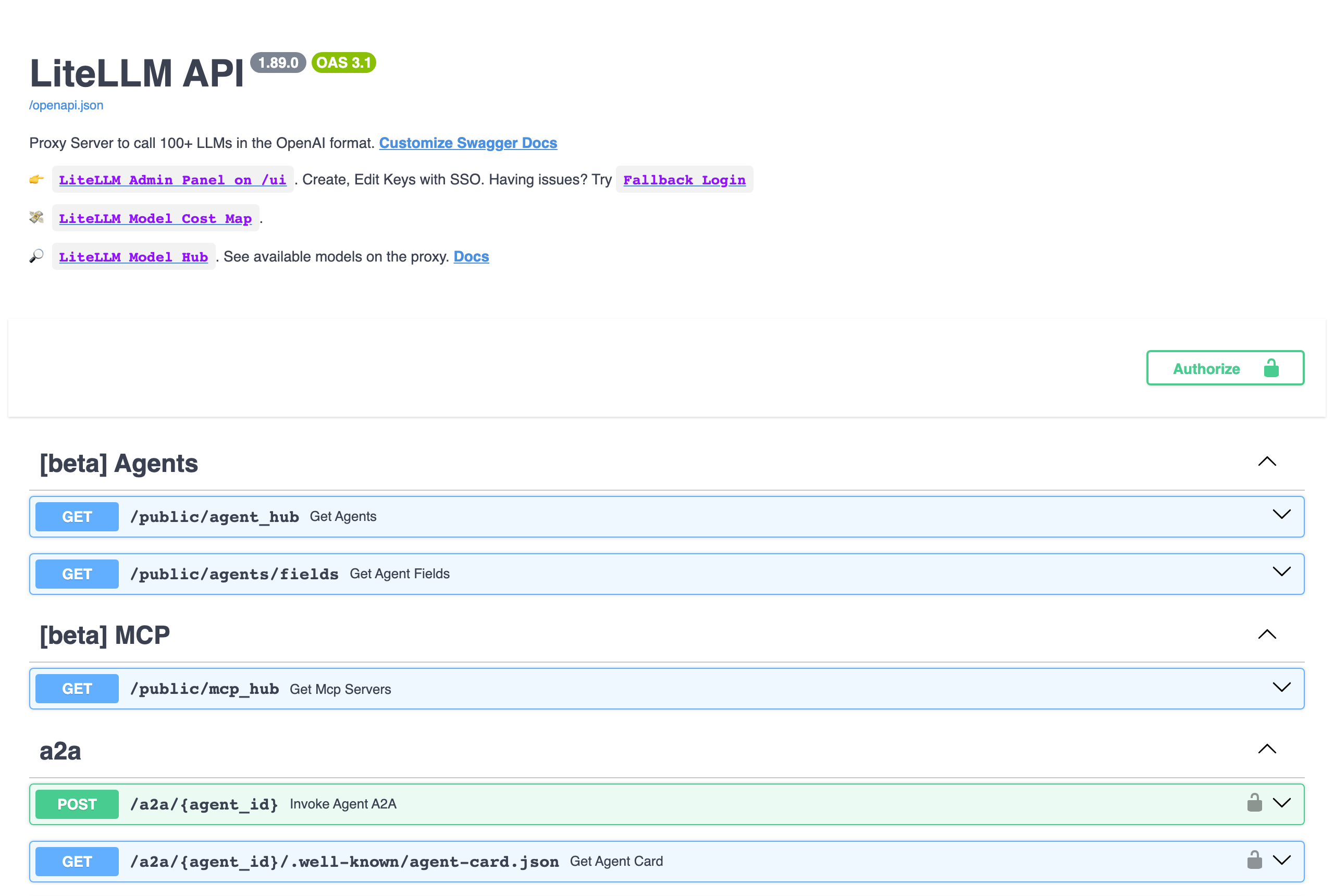The width and height of the screenshot is (1334, 896).
Task: Click GET badge for /public/mcp_hub
Action: point(77,689)
